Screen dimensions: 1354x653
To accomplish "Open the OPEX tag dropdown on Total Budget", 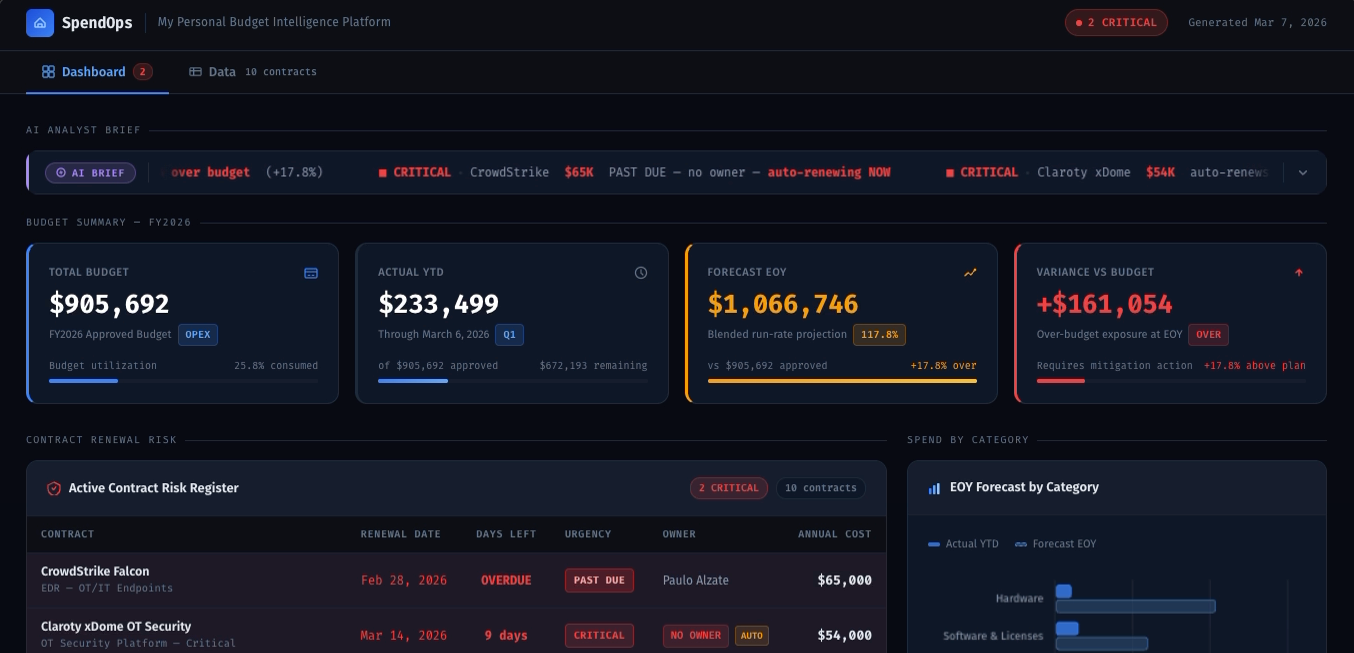I will coord(198,335).
